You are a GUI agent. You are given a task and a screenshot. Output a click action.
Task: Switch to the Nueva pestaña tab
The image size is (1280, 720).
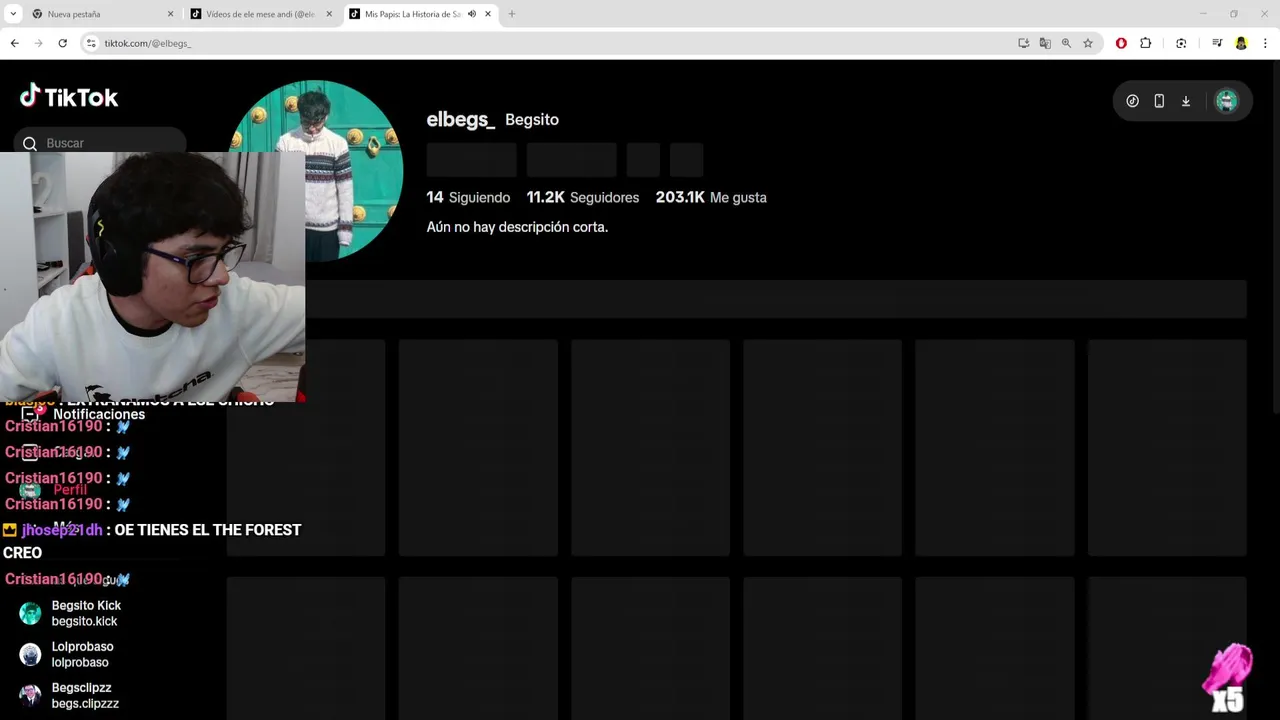(103, 14)
